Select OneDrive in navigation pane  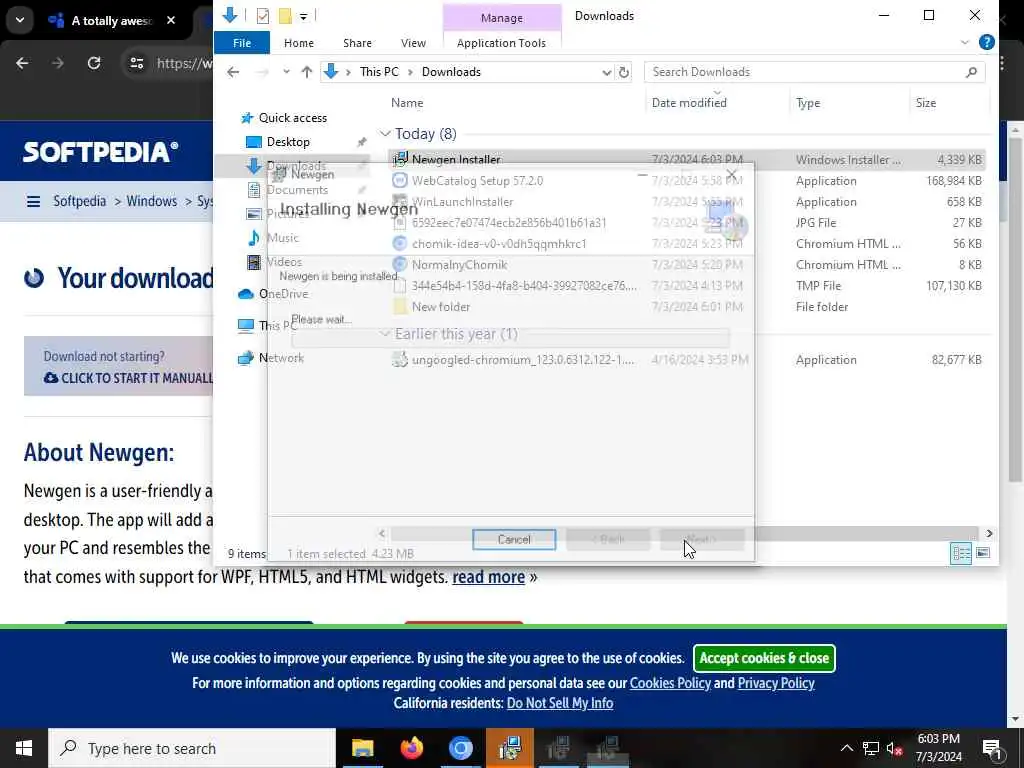(283, 294)
